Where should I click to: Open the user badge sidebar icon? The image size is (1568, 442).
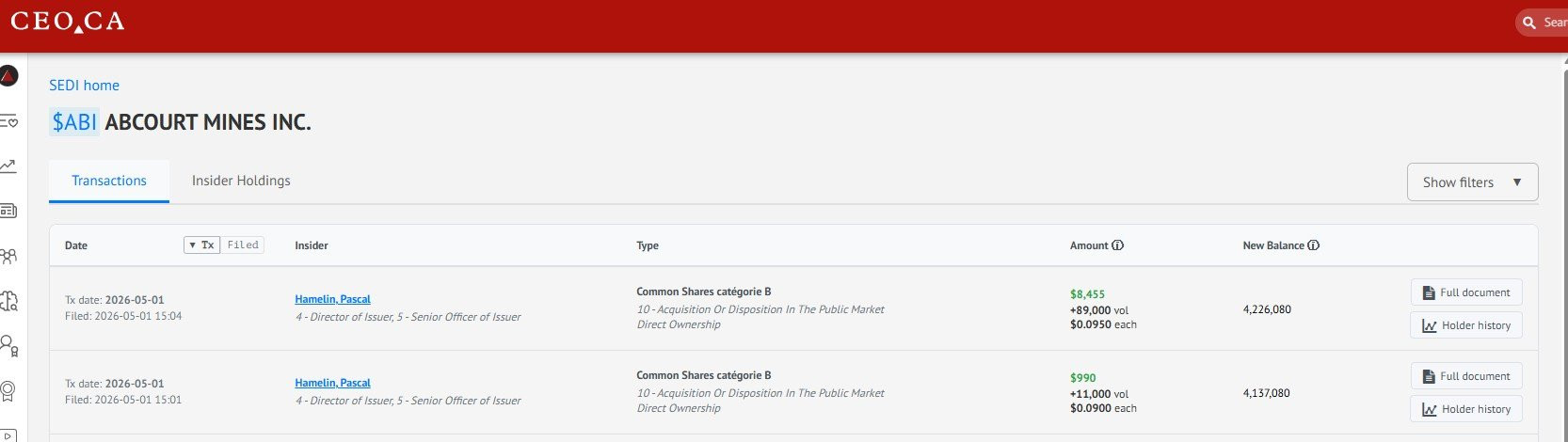(x=8, y=345)
